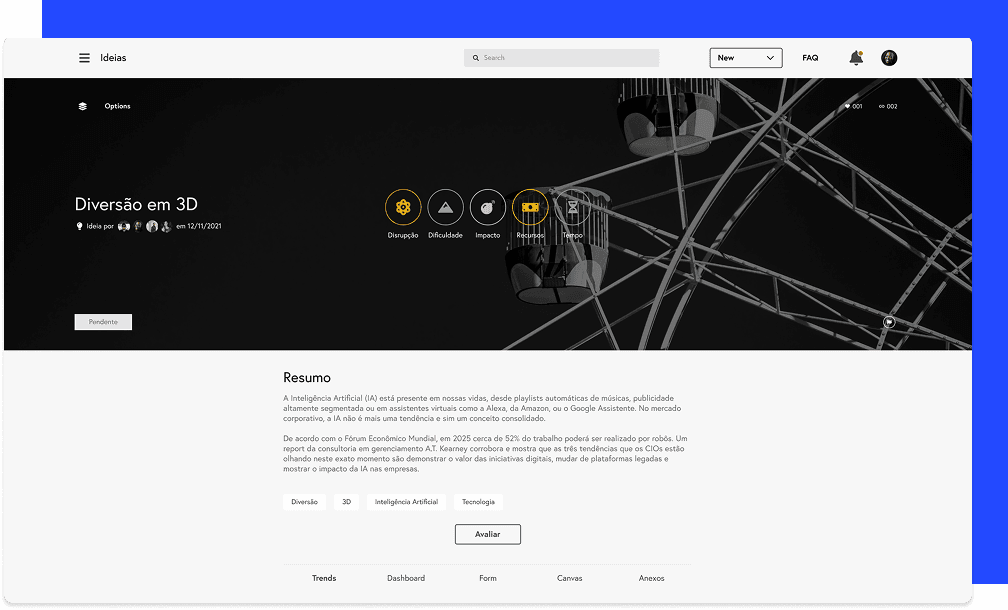The image size is (1008, 610).
Task: Click the Inteligência Artificial tag
Action: click(x=406, y=502)
